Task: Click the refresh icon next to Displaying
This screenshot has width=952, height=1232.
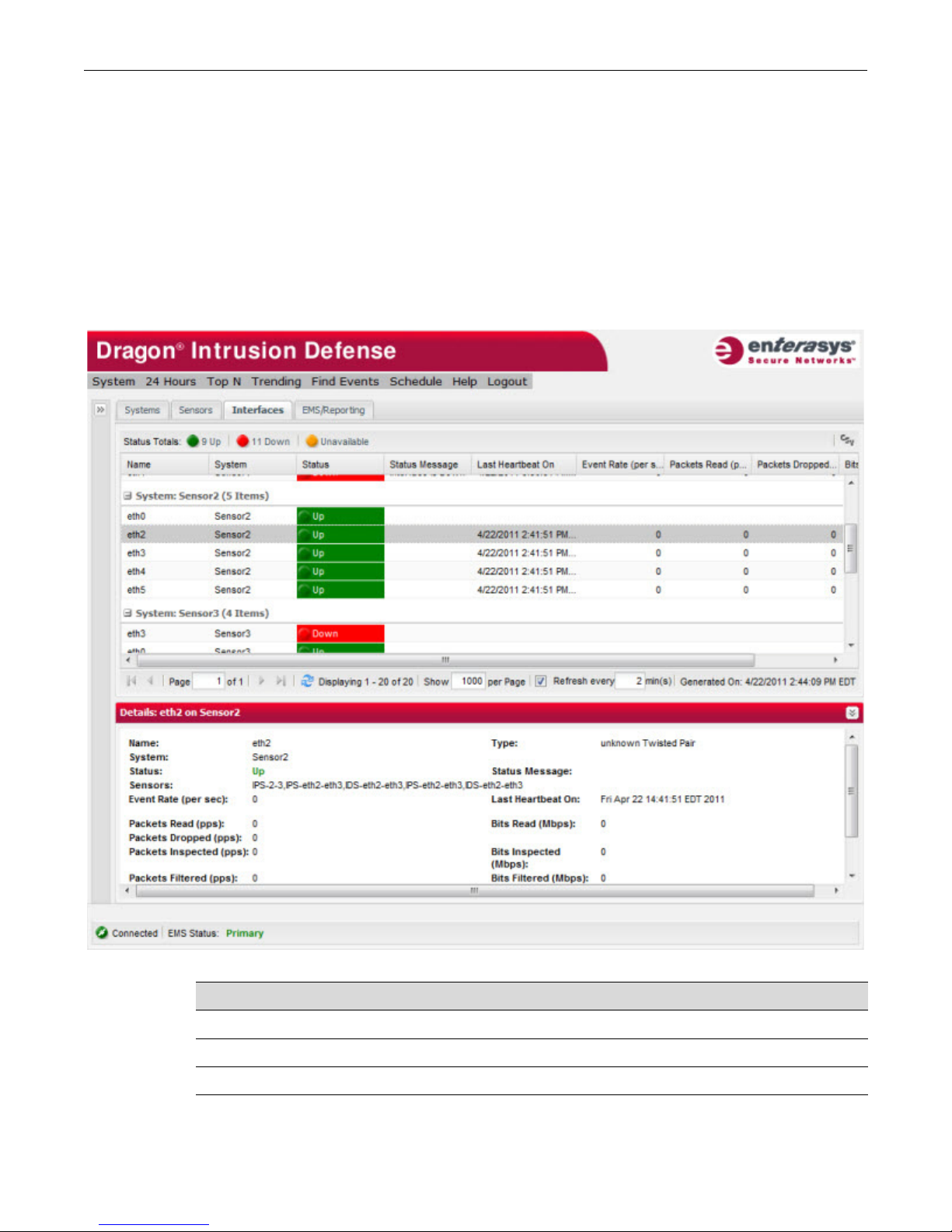Action: tap(307, 681)
